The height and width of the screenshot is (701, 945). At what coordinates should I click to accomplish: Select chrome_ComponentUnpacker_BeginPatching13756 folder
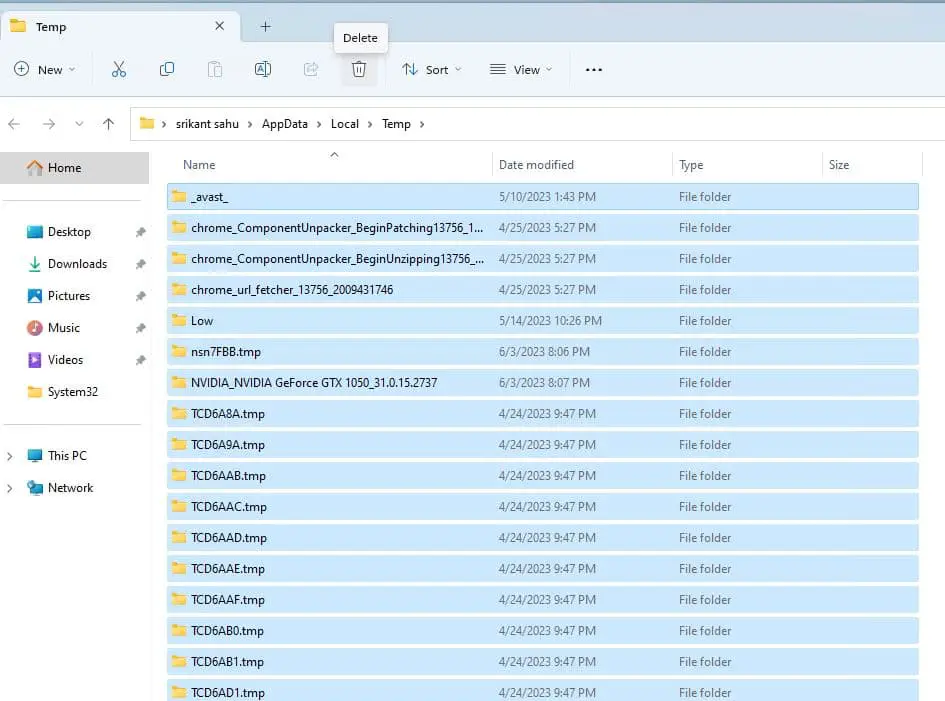tap(542, 228)
